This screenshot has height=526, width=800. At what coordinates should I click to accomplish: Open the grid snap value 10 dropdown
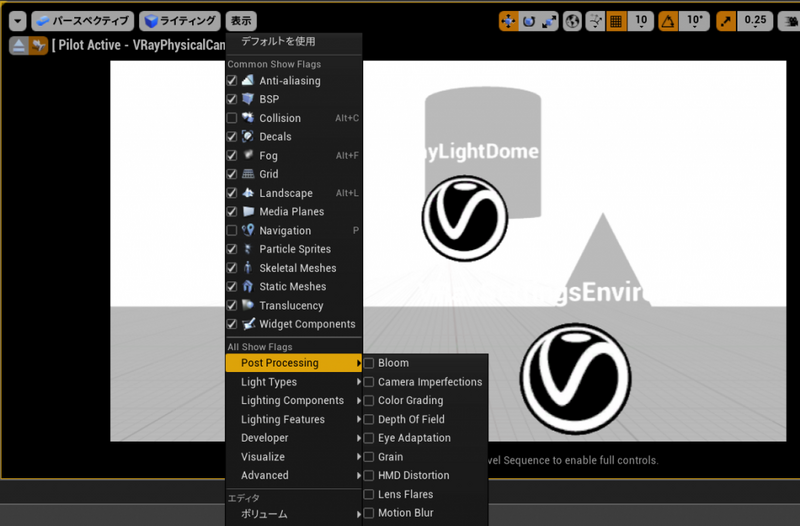click(x=641, y=21)
